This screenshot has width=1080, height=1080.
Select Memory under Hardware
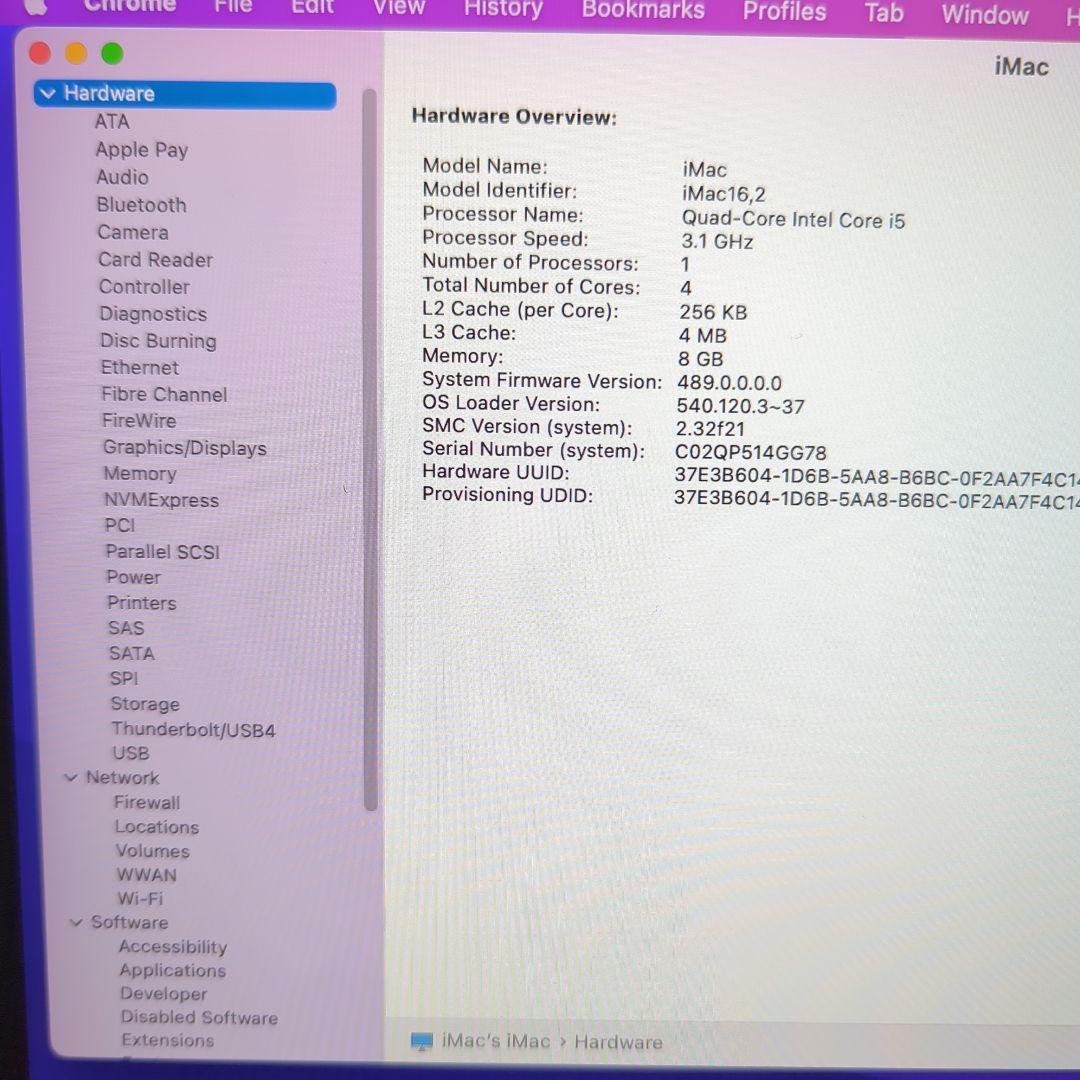pyautogui.click(x=139, y=473)
